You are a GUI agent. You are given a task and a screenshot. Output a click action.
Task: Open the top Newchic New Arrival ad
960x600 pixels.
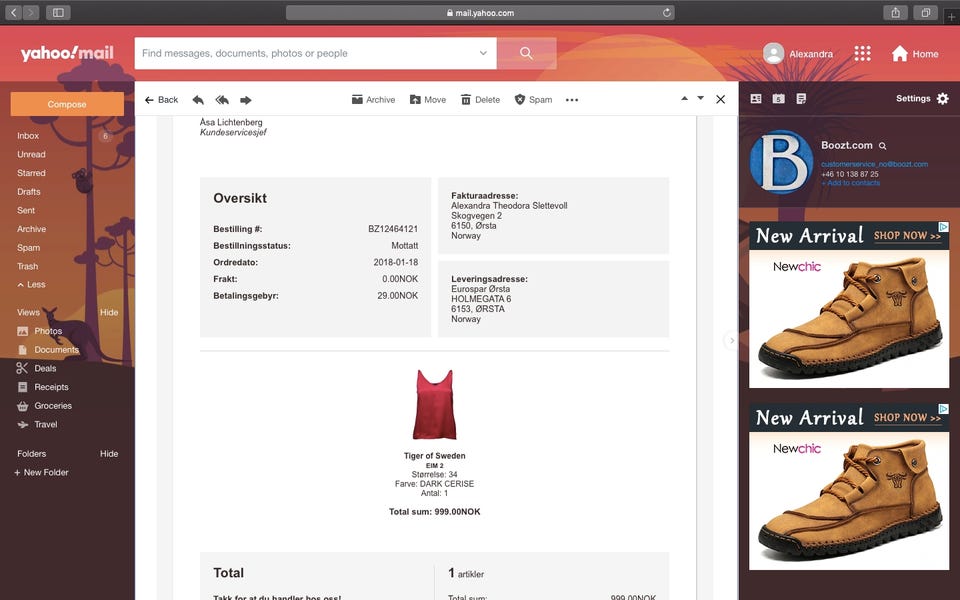[849, 305]
